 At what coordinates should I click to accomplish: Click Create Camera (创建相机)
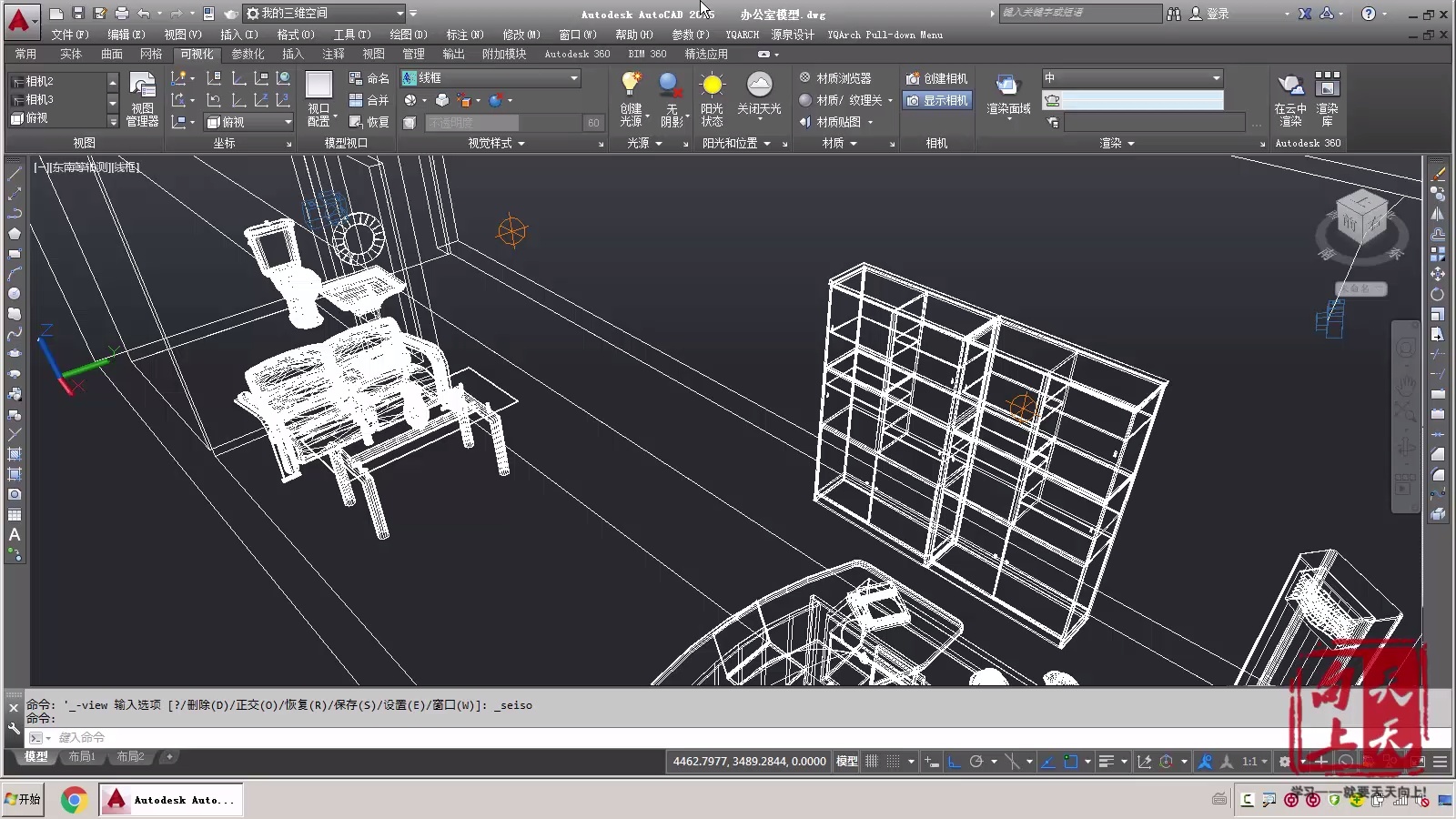pyautogui.click(x=937, y=78)
